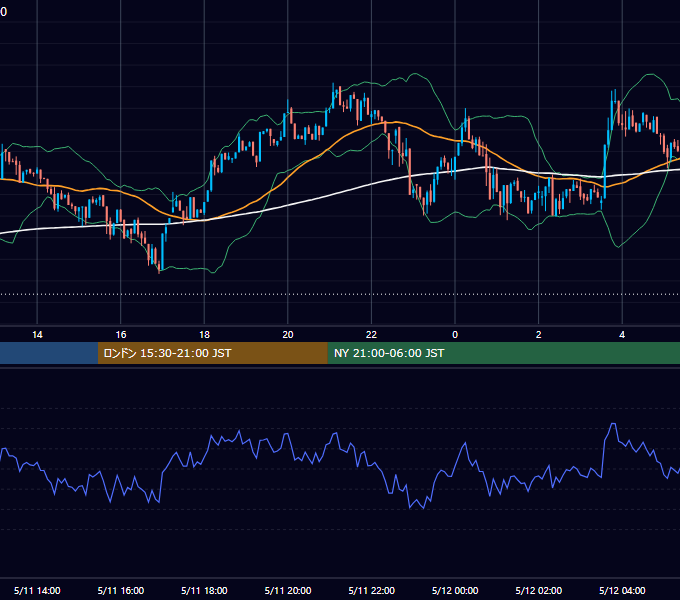
Task: Click the NY 21:00-06:00 JST session bar
Action: click(503, 353)
